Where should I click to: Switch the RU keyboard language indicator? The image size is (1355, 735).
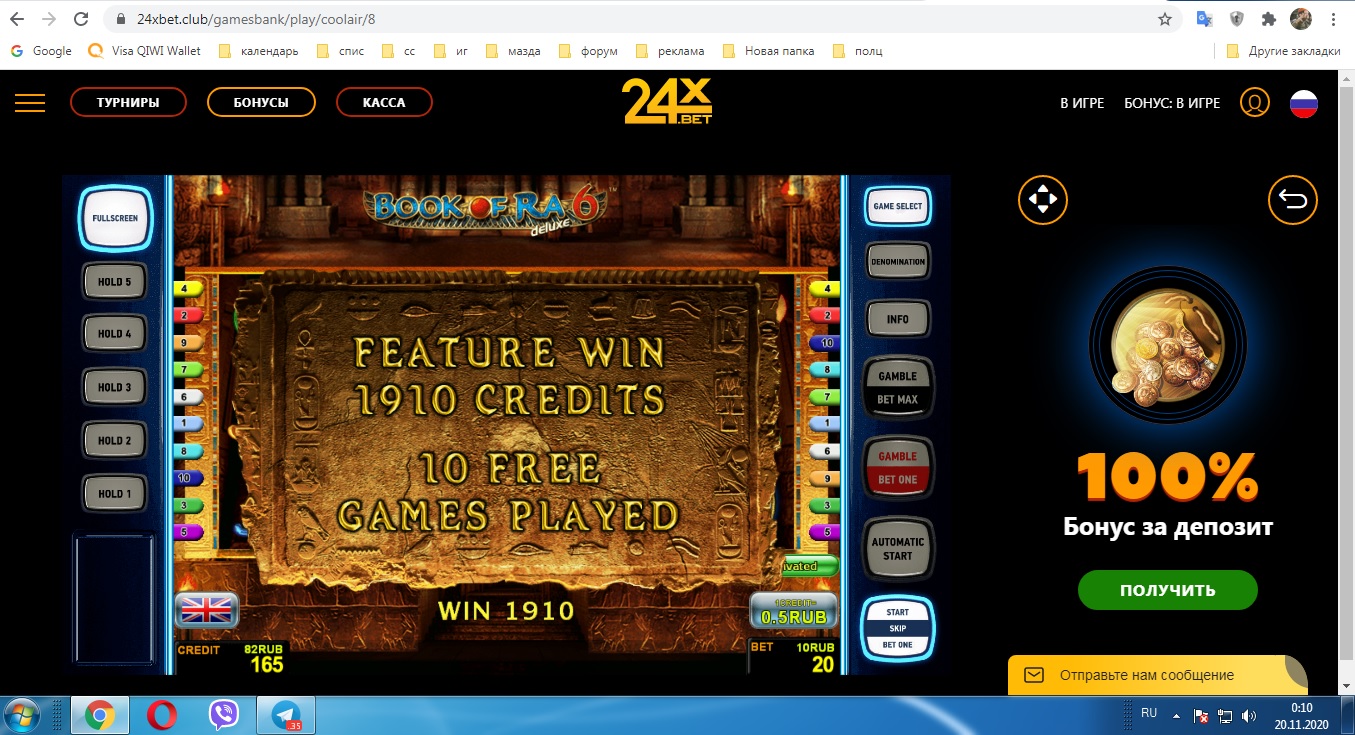1149,713
